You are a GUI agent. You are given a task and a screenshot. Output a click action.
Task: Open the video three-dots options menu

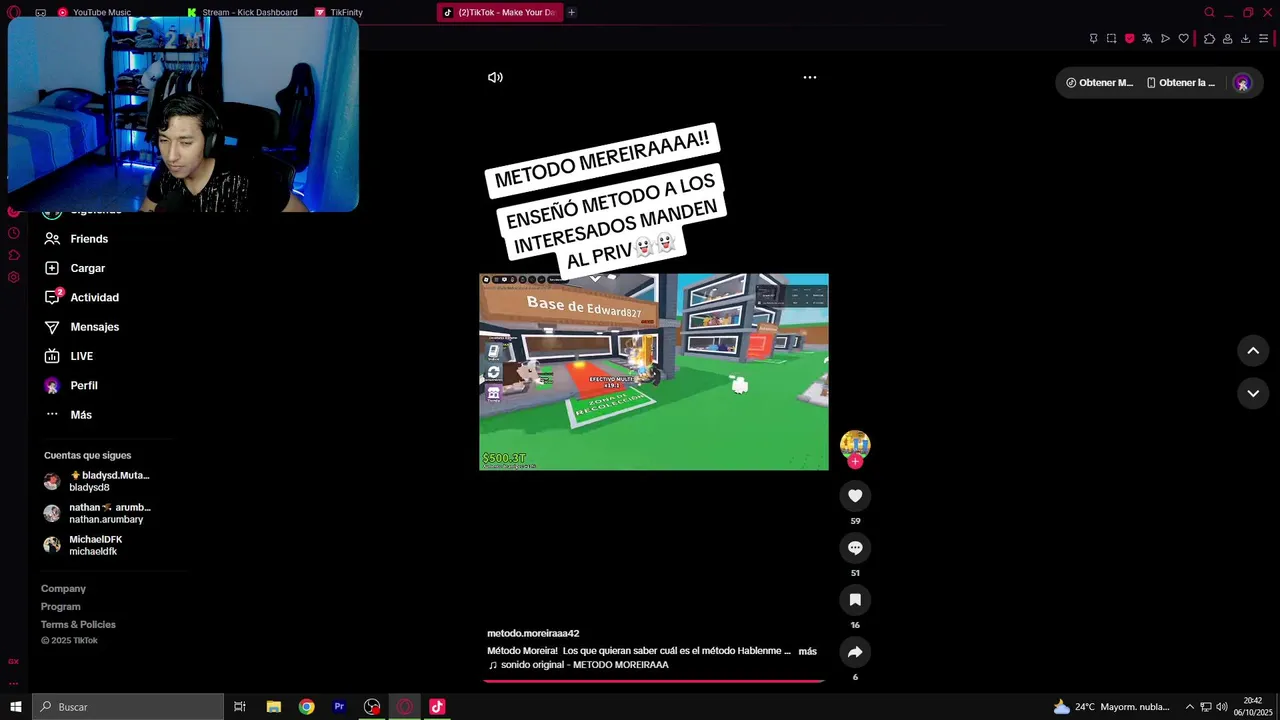pyautogui.click(x=810, y=77)
